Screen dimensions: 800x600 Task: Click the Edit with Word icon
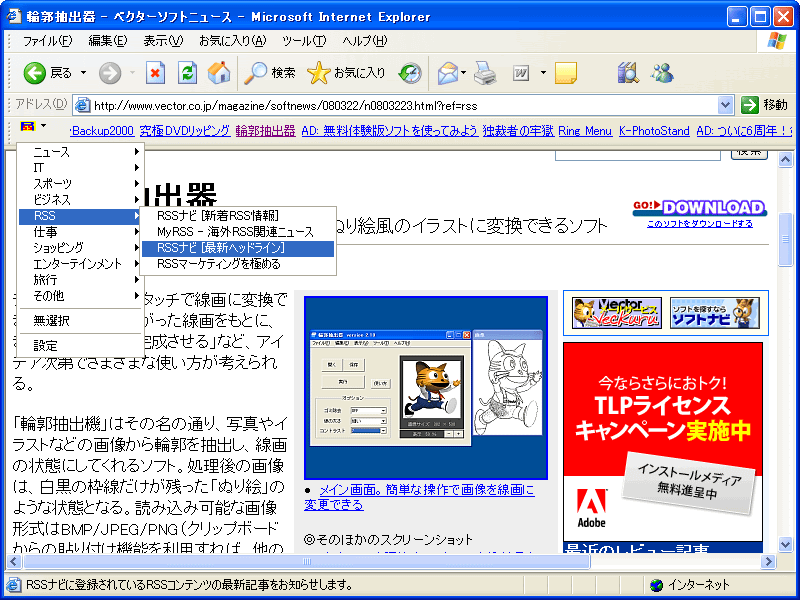pyautogui.click(x=520, y=73)
